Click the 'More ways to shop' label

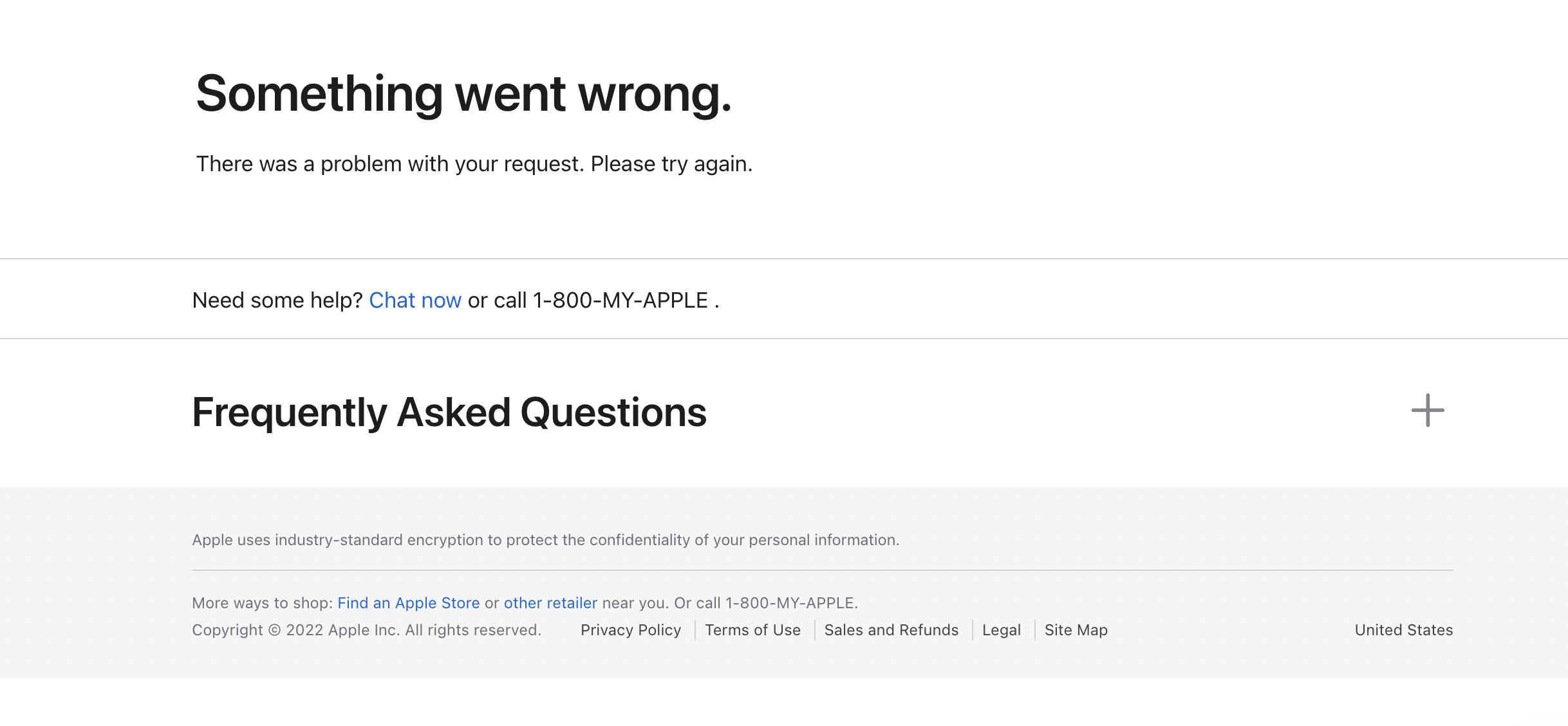(262, 603)
